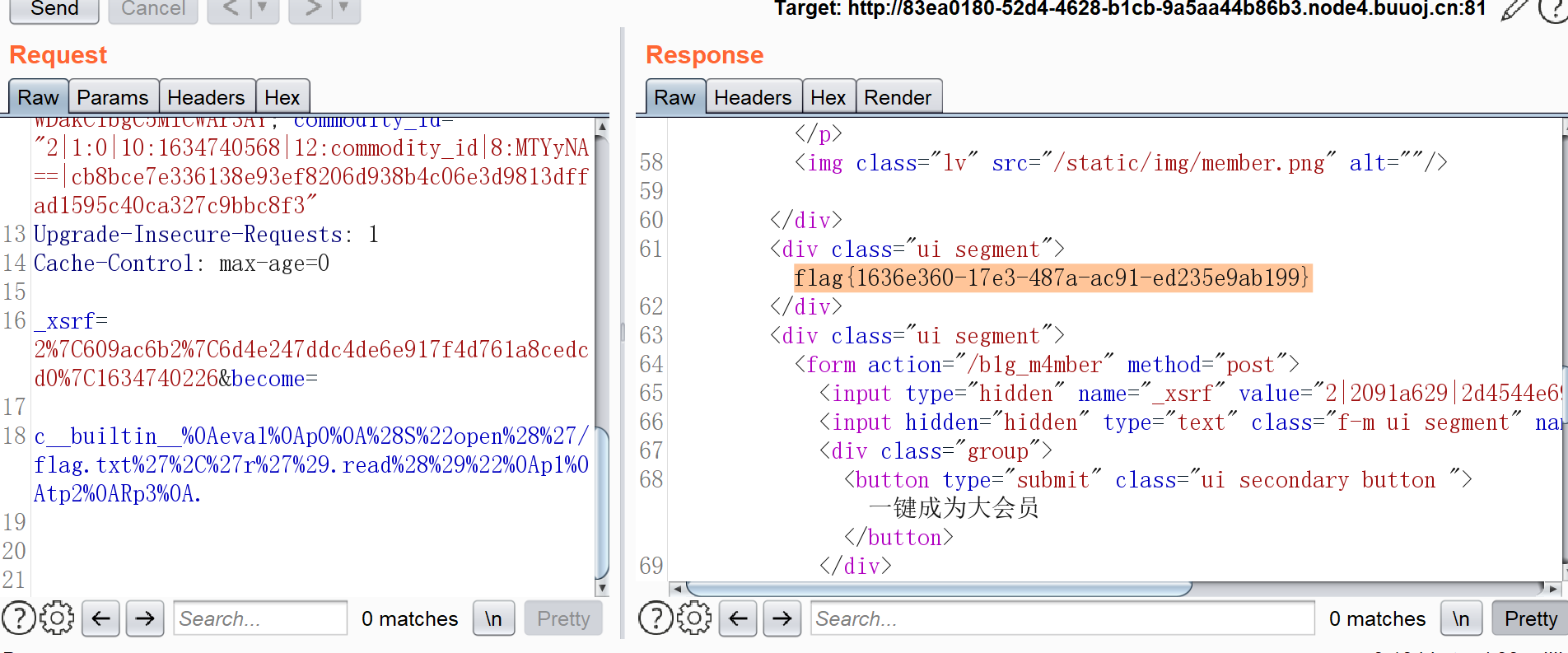Image resolution: width=1568 pixels, height=653 pixels.
Task: Click the response 0 matches label
Action: coord(1377,618)
